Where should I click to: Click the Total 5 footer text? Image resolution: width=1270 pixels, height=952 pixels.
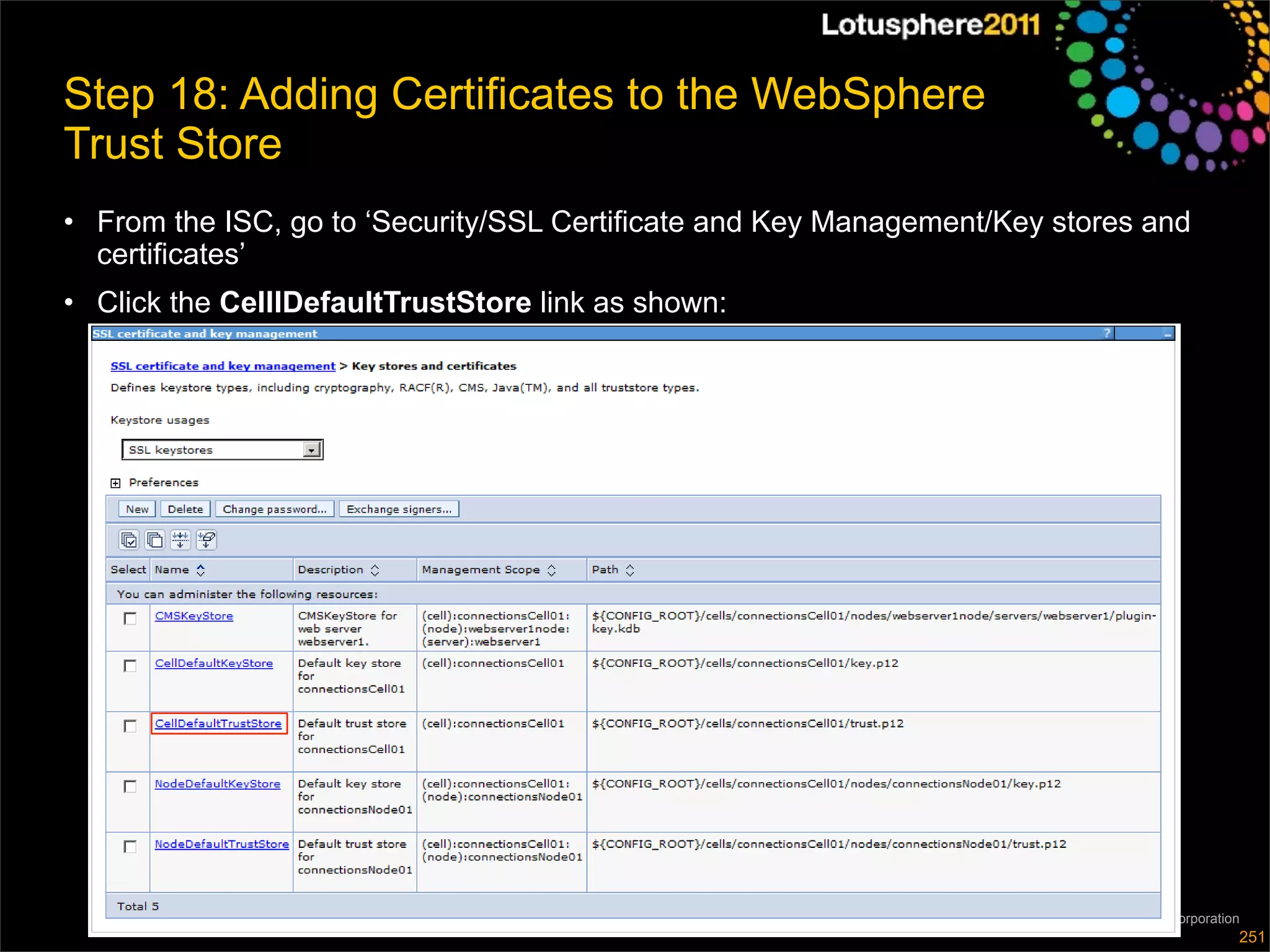(x=138, y=906)
